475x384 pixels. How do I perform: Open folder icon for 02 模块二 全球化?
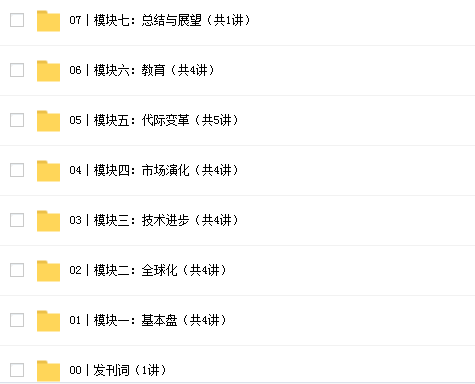click(x=48, y=271)
